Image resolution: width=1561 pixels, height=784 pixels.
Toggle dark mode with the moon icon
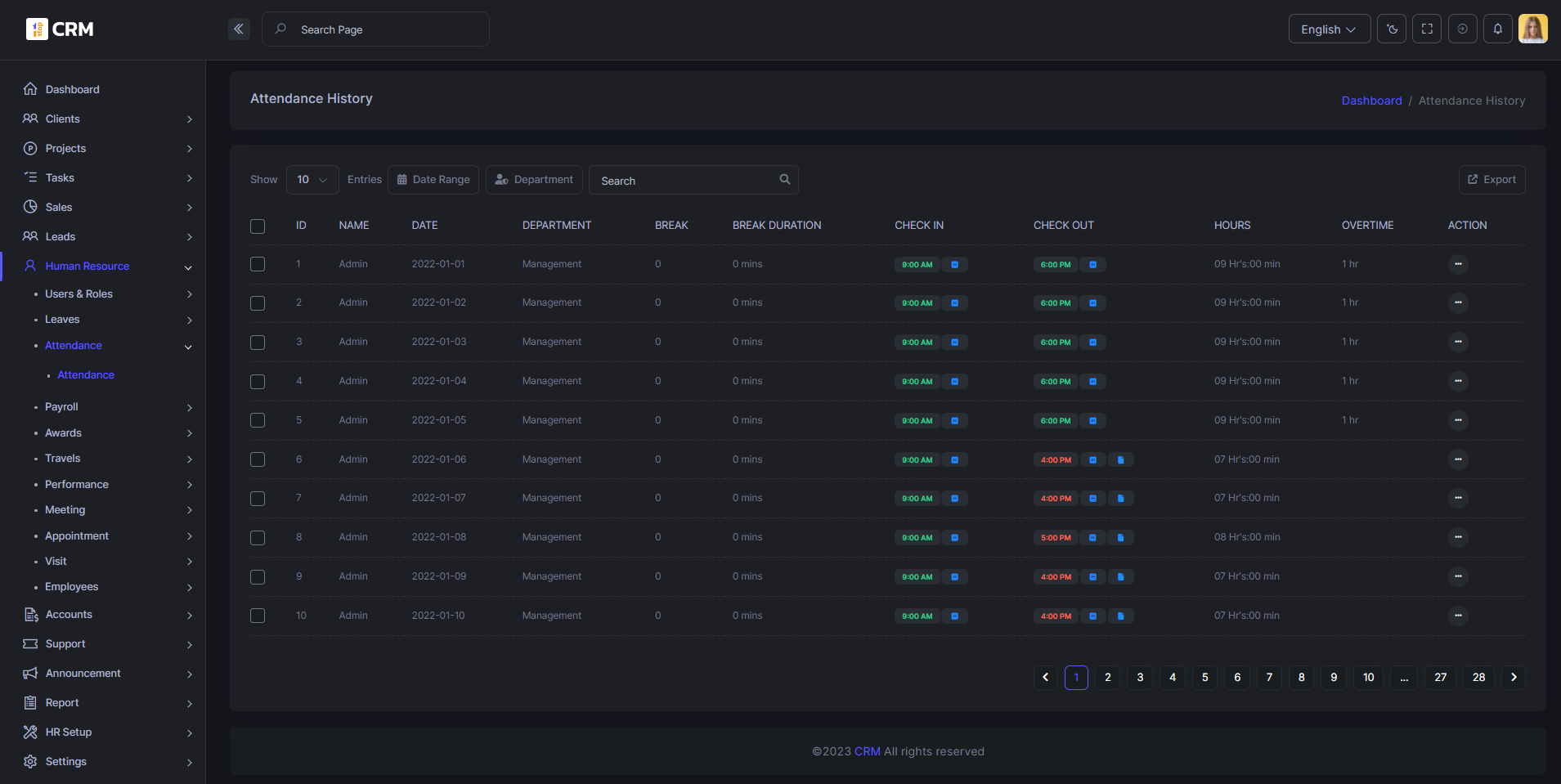pyautogui.click(x=1391, y=29)
